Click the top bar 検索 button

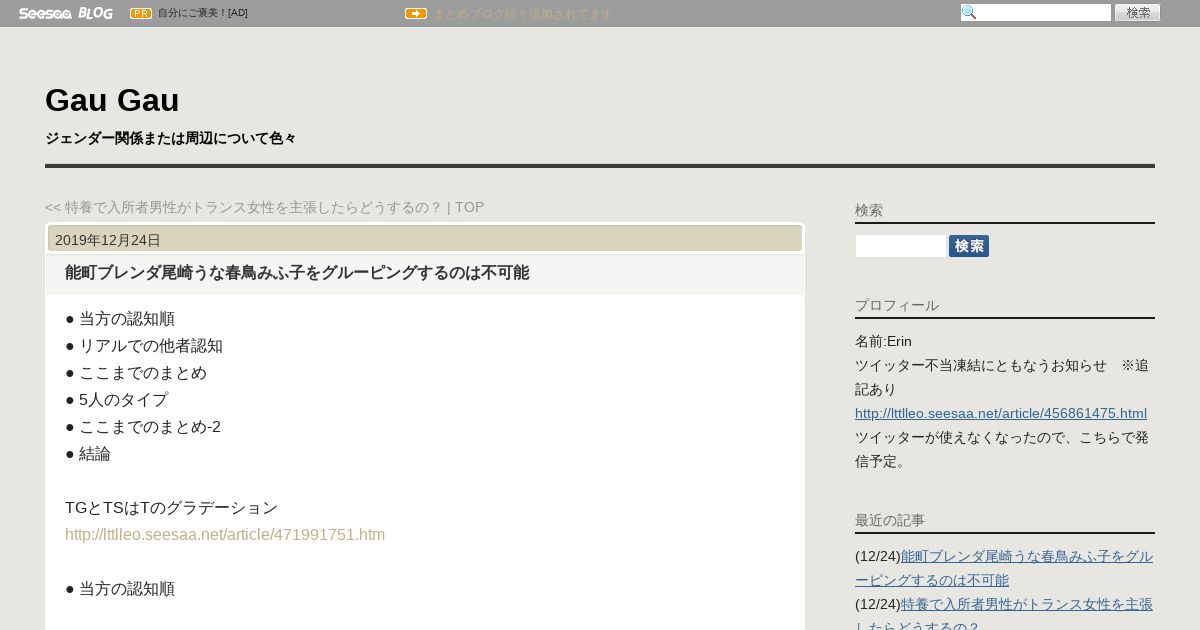pos(1138,13)
